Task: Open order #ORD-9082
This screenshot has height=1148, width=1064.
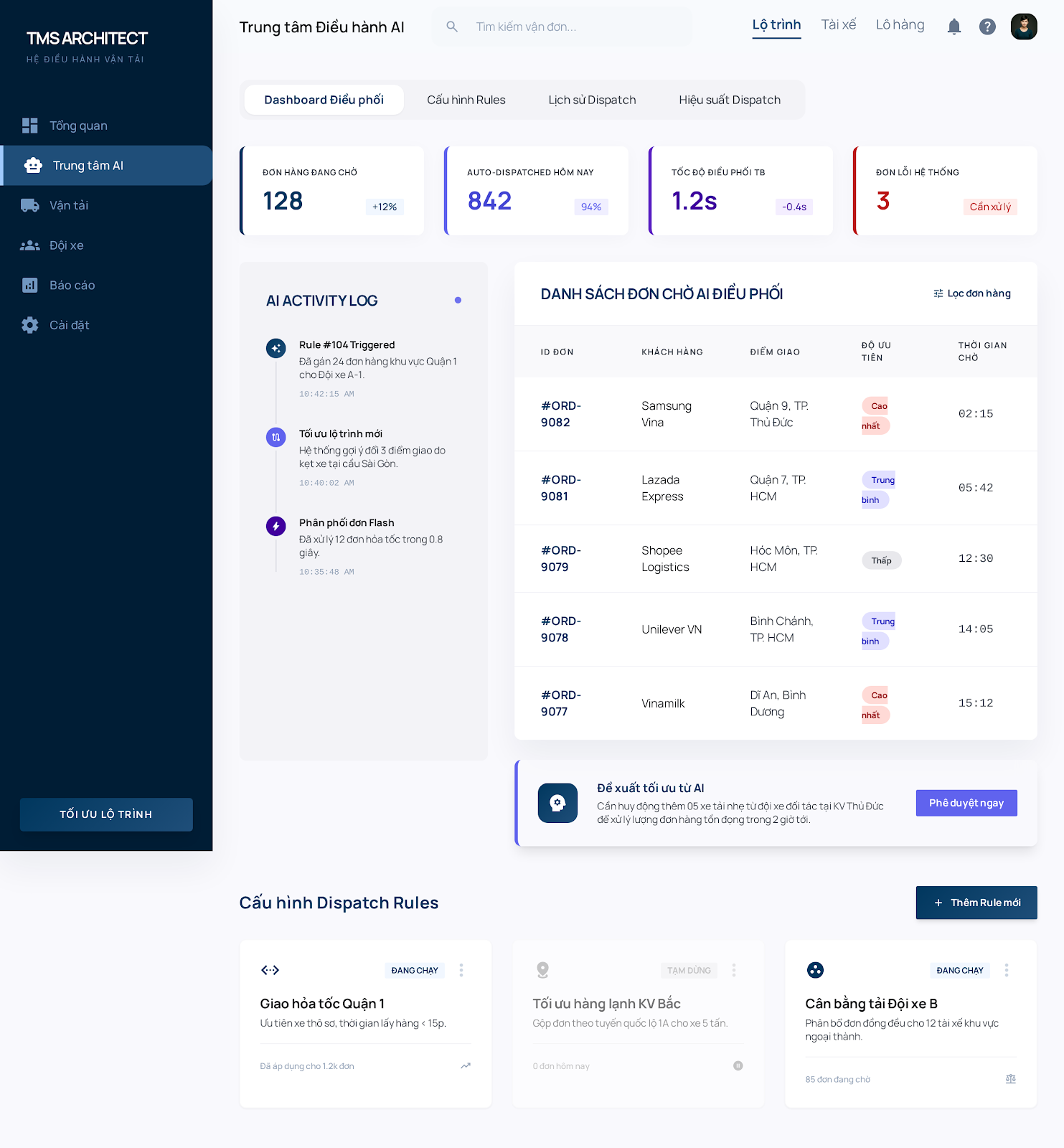Action: [561, 414]
